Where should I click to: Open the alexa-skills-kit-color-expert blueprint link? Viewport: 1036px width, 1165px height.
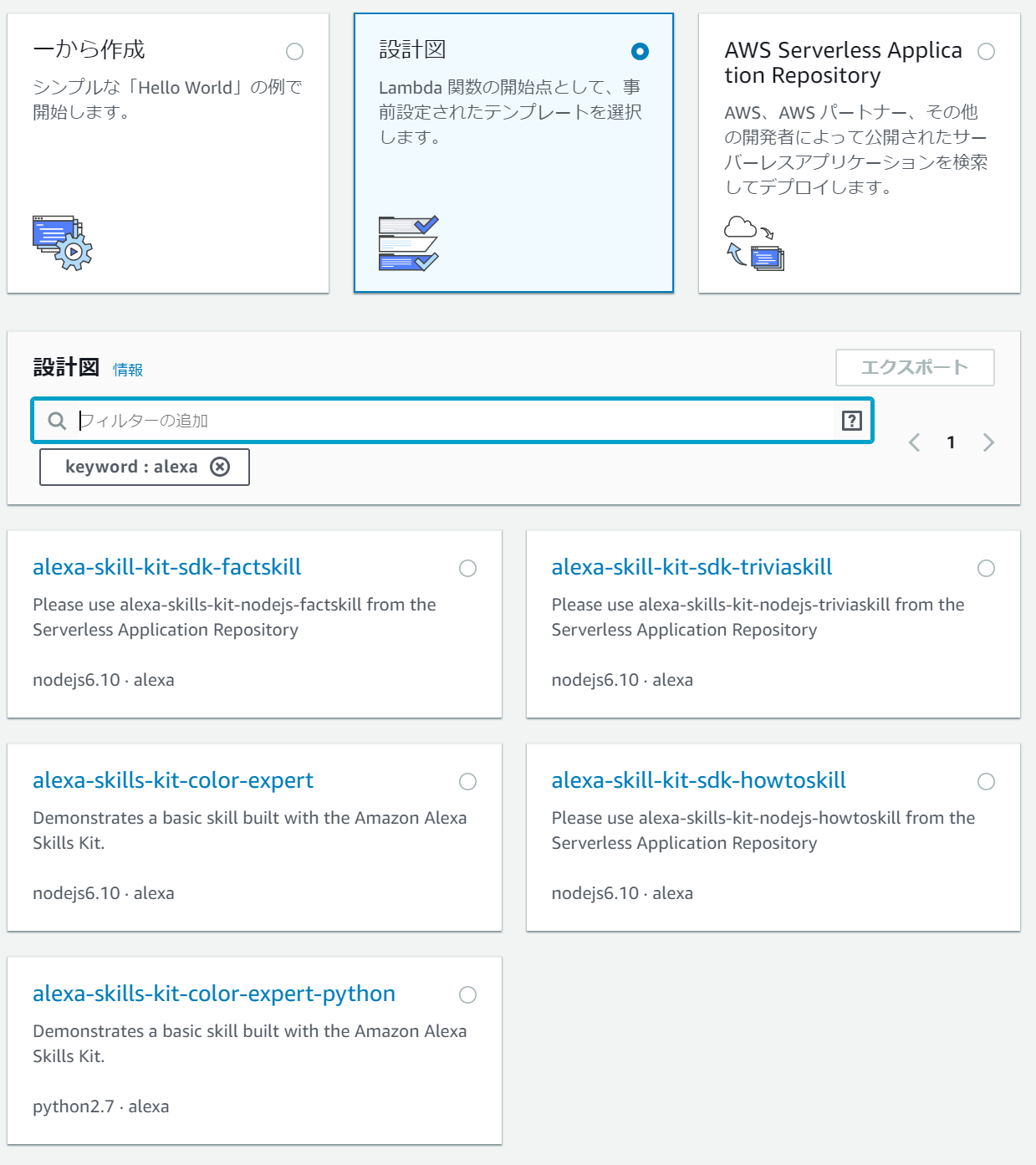[173, 780]
